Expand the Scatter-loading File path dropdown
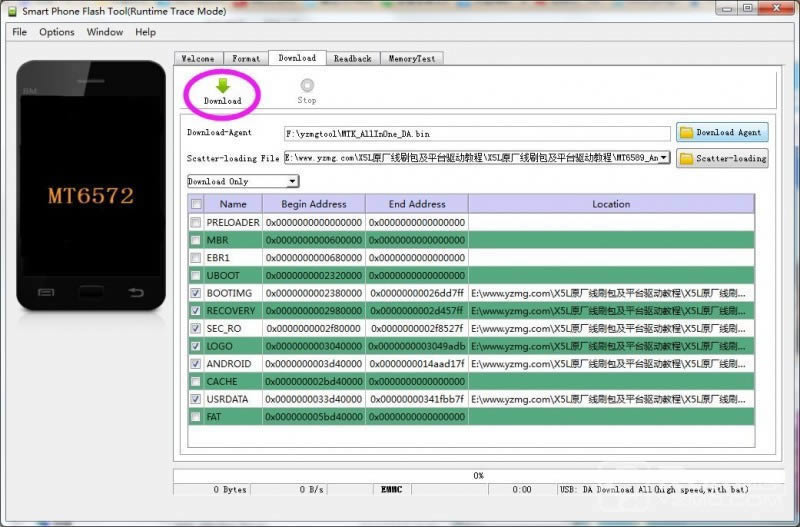Viewport: 800px width, 527px height. 665,158
